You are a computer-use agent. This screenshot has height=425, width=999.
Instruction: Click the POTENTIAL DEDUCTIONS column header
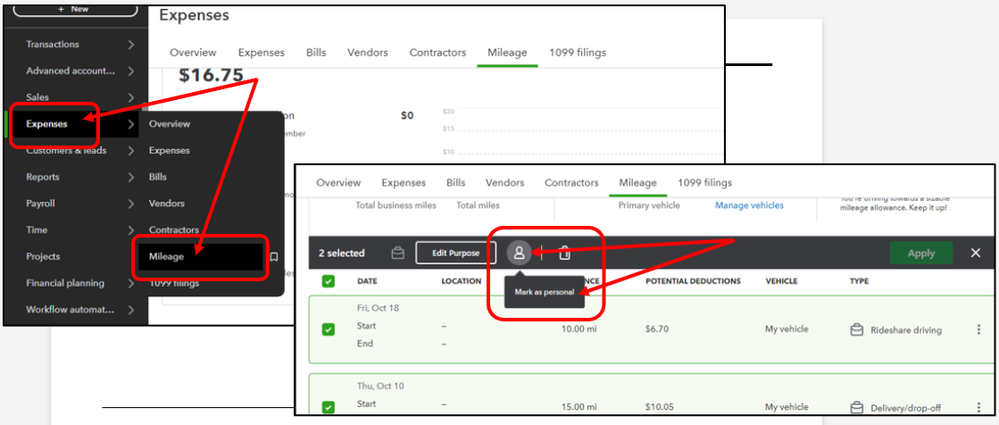pyautogui.click(x=693, y=281)
